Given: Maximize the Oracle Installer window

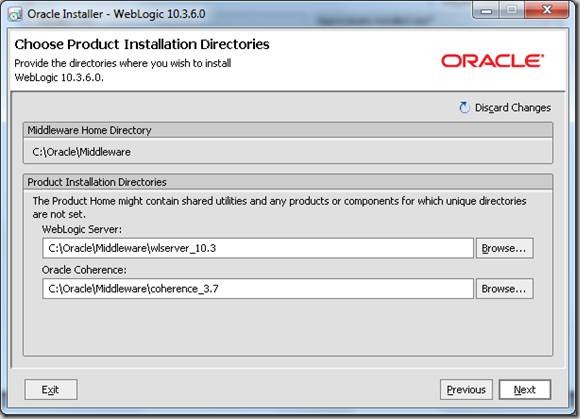Looking at the screenshot, I should 512,11.
